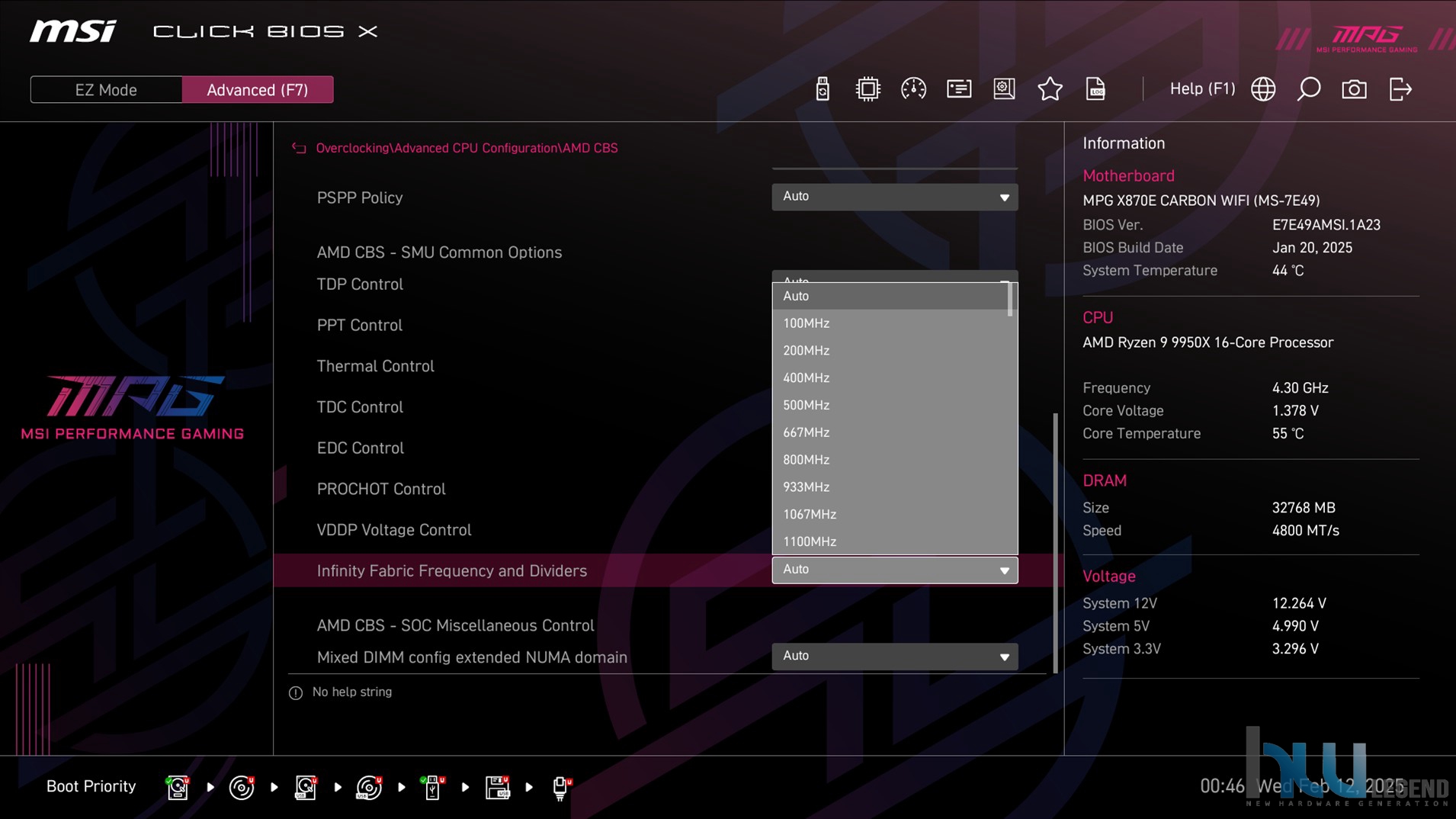Image resolution: width=1456 pixels, height=819 pixels.
Task: Change language with the globe icon
Action: click(1263, 89)
